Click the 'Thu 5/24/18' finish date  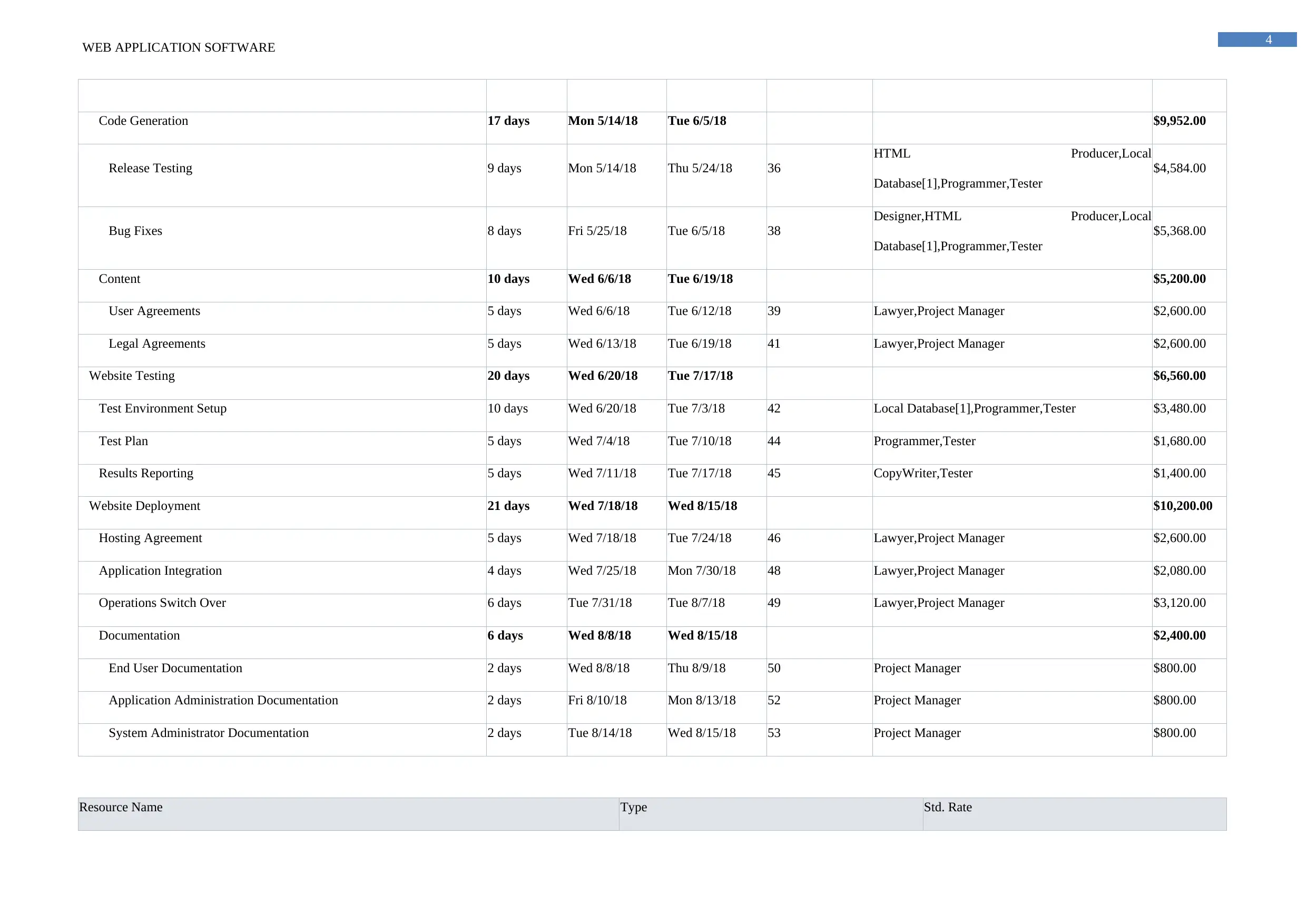[x=700, y=168]
